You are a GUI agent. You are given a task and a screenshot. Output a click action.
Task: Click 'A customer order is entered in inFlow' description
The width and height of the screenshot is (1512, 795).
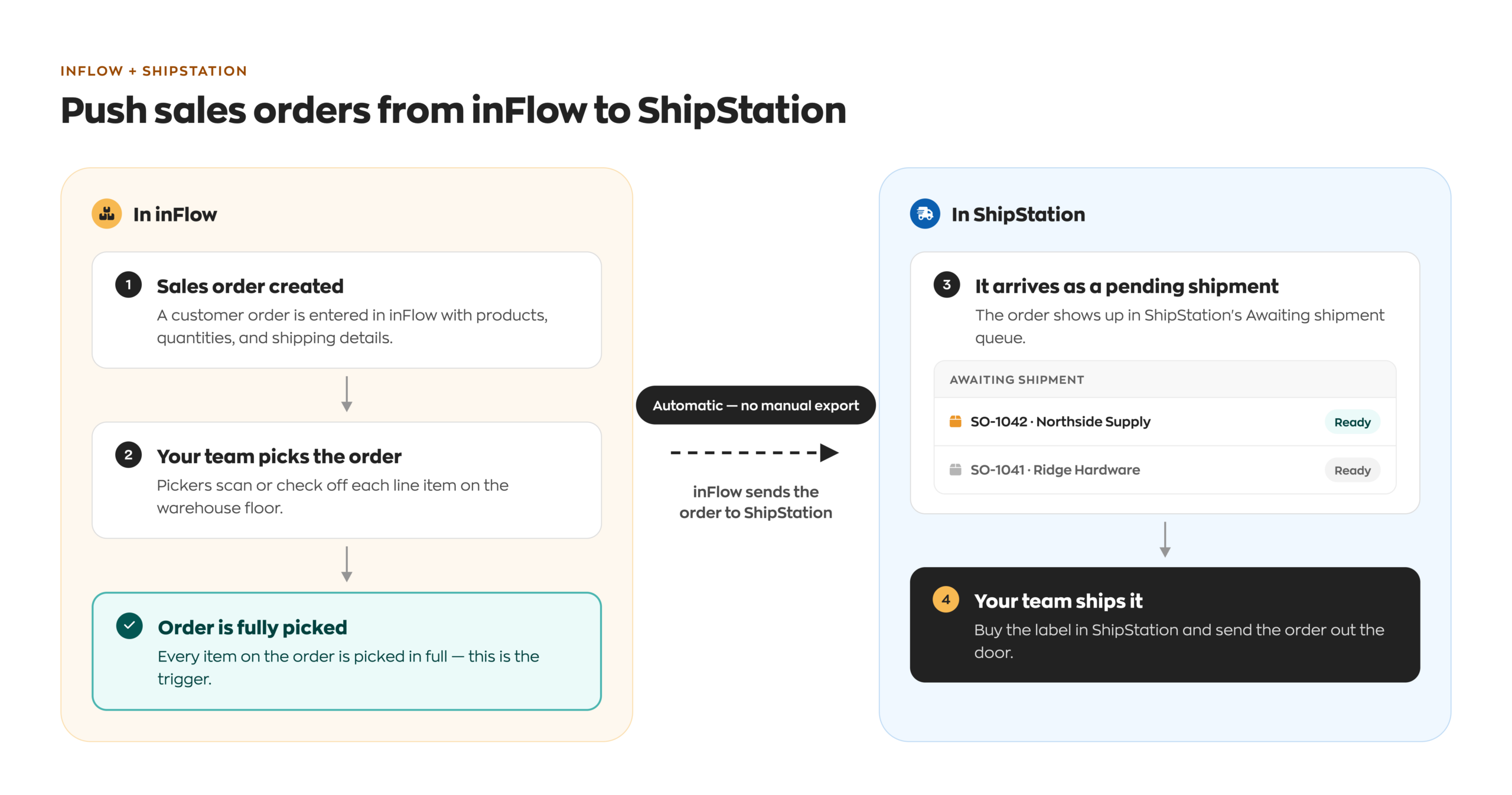pyautogui.click(x=352, y=326)
